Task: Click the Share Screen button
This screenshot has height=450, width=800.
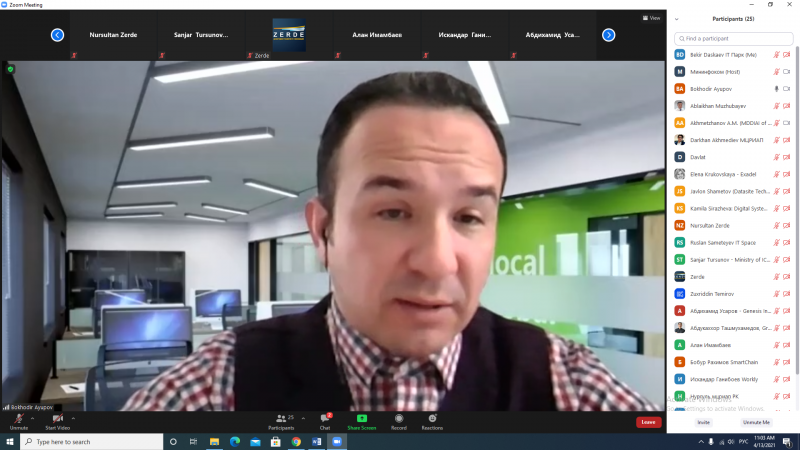Action: pos(362,422)
